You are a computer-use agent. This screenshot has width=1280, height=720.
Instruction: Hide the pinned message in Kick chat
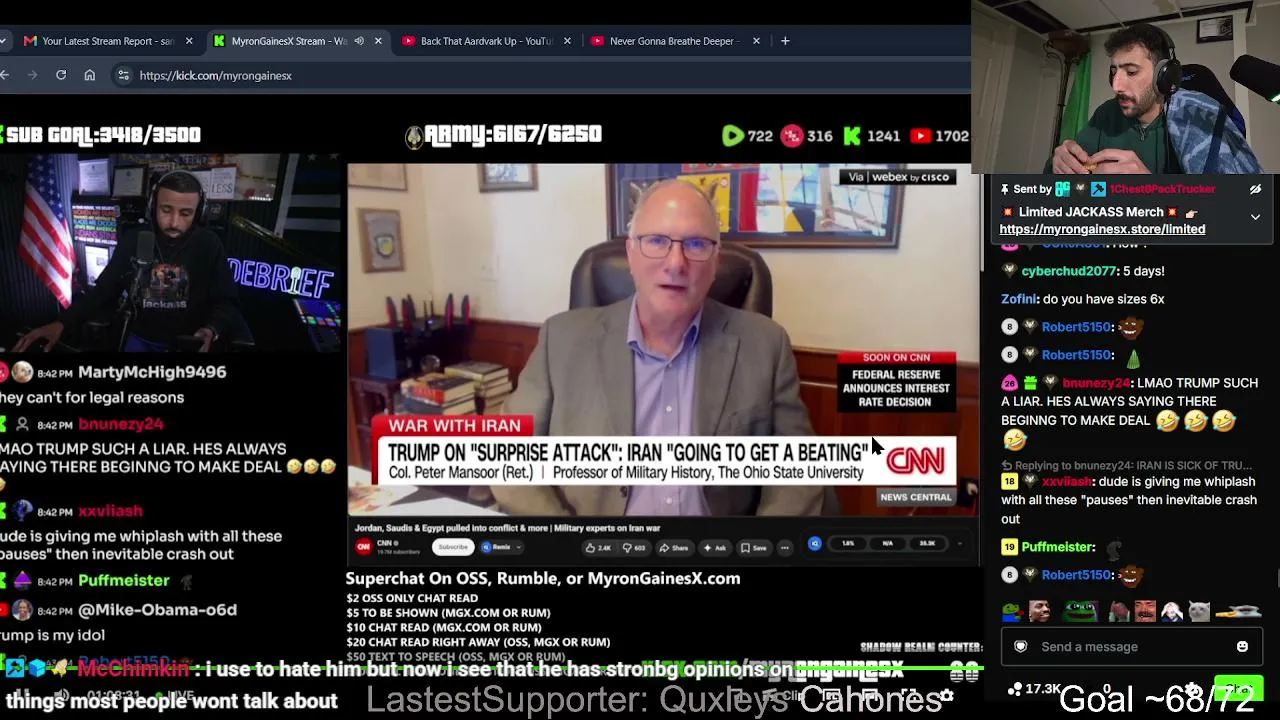(x=1255, y=189)
